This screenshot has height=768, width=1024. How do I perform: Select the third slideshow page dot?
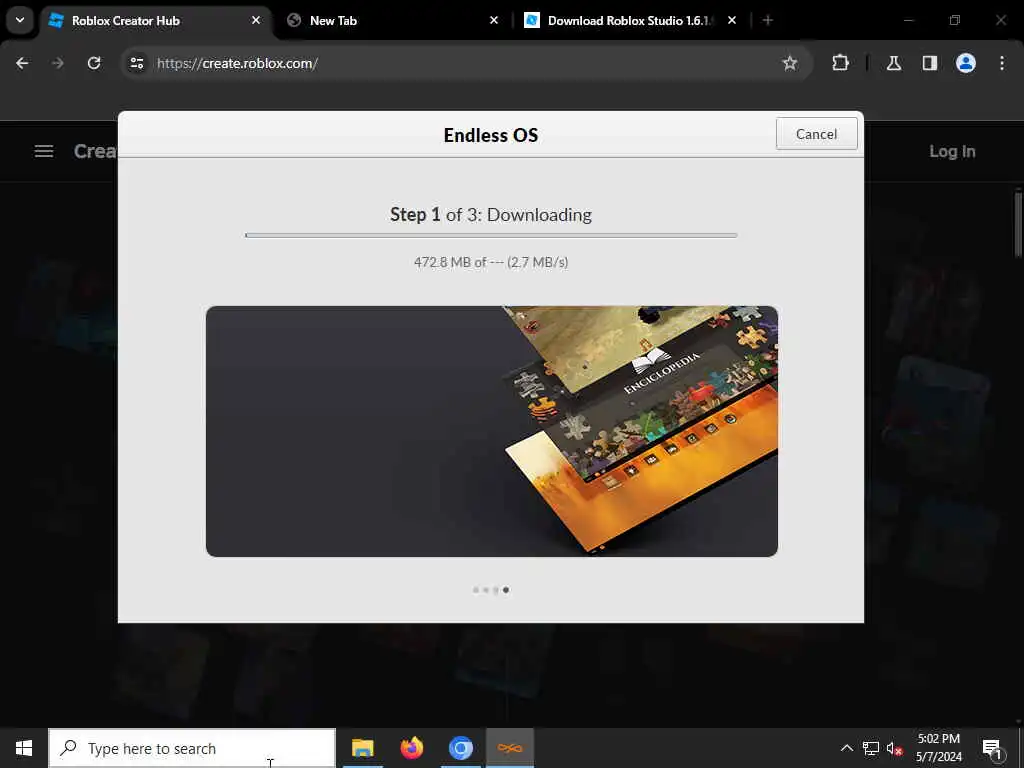(x=496, y=590)
